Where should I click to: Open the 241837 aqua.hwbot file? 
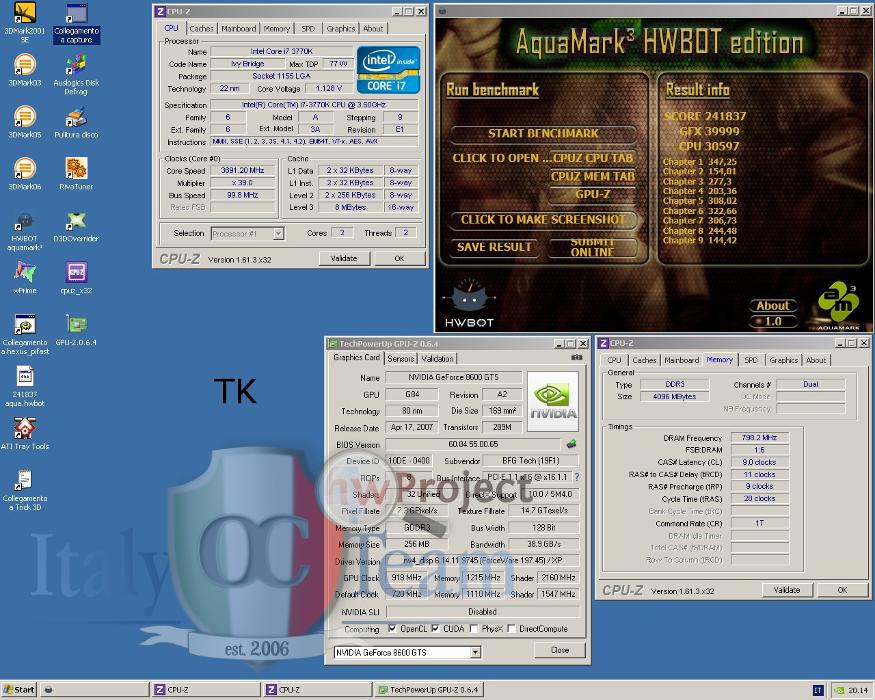24,386
